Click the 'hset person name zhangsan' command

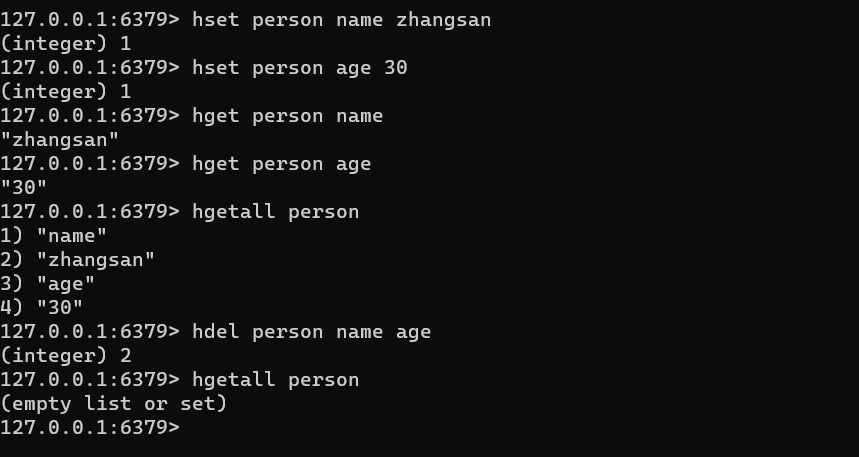[x=342, y=20]
